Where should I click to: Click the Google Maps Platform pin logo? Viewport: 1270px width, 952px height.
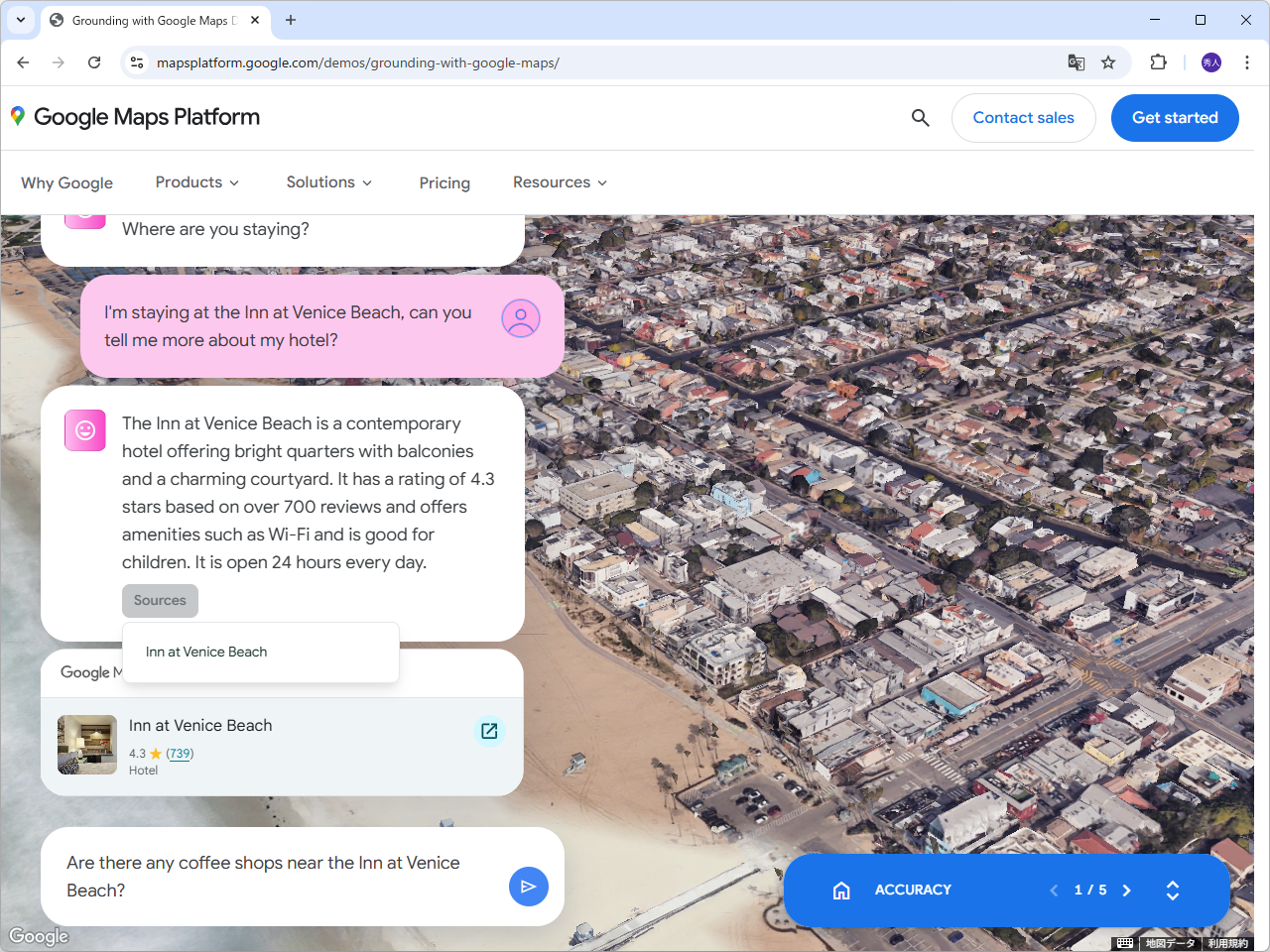17,116
